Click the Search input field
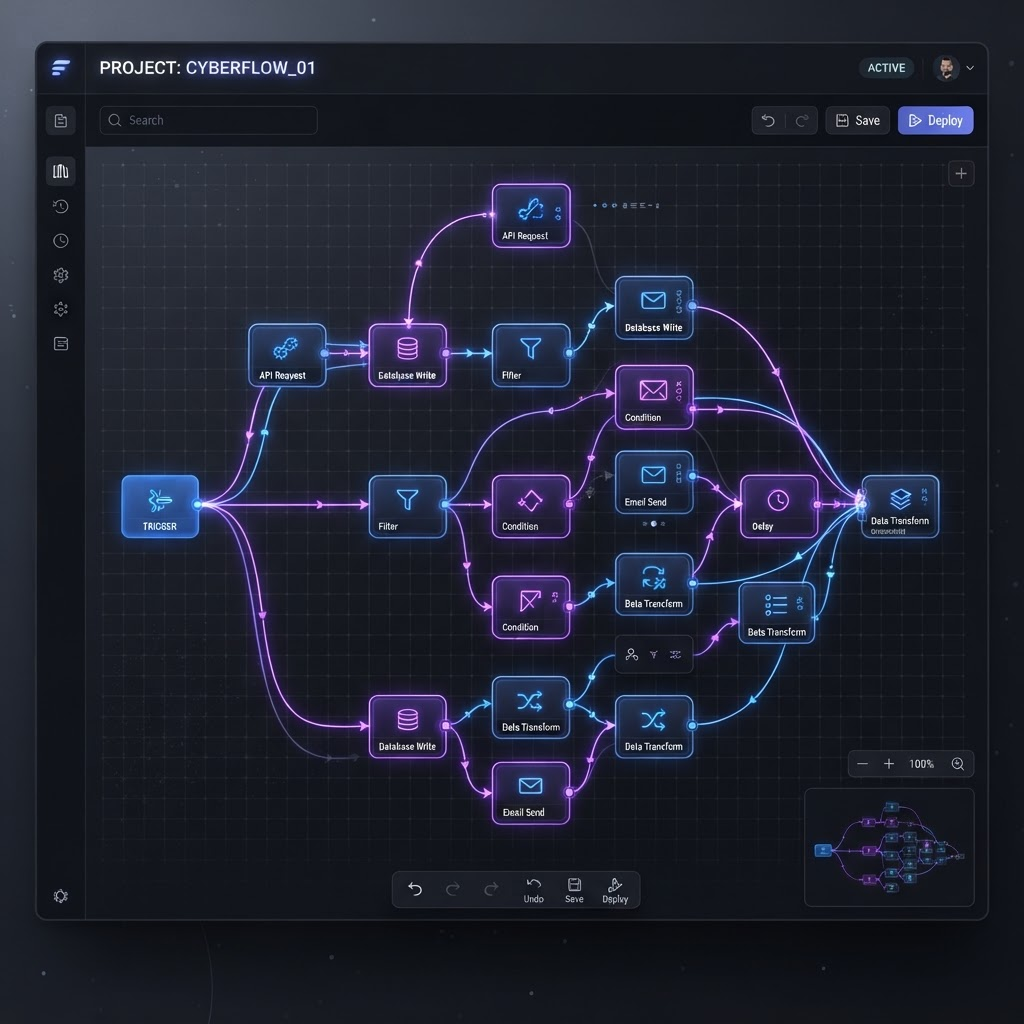This screenshot has width=1024, height=1024. (x=209, y=120)
